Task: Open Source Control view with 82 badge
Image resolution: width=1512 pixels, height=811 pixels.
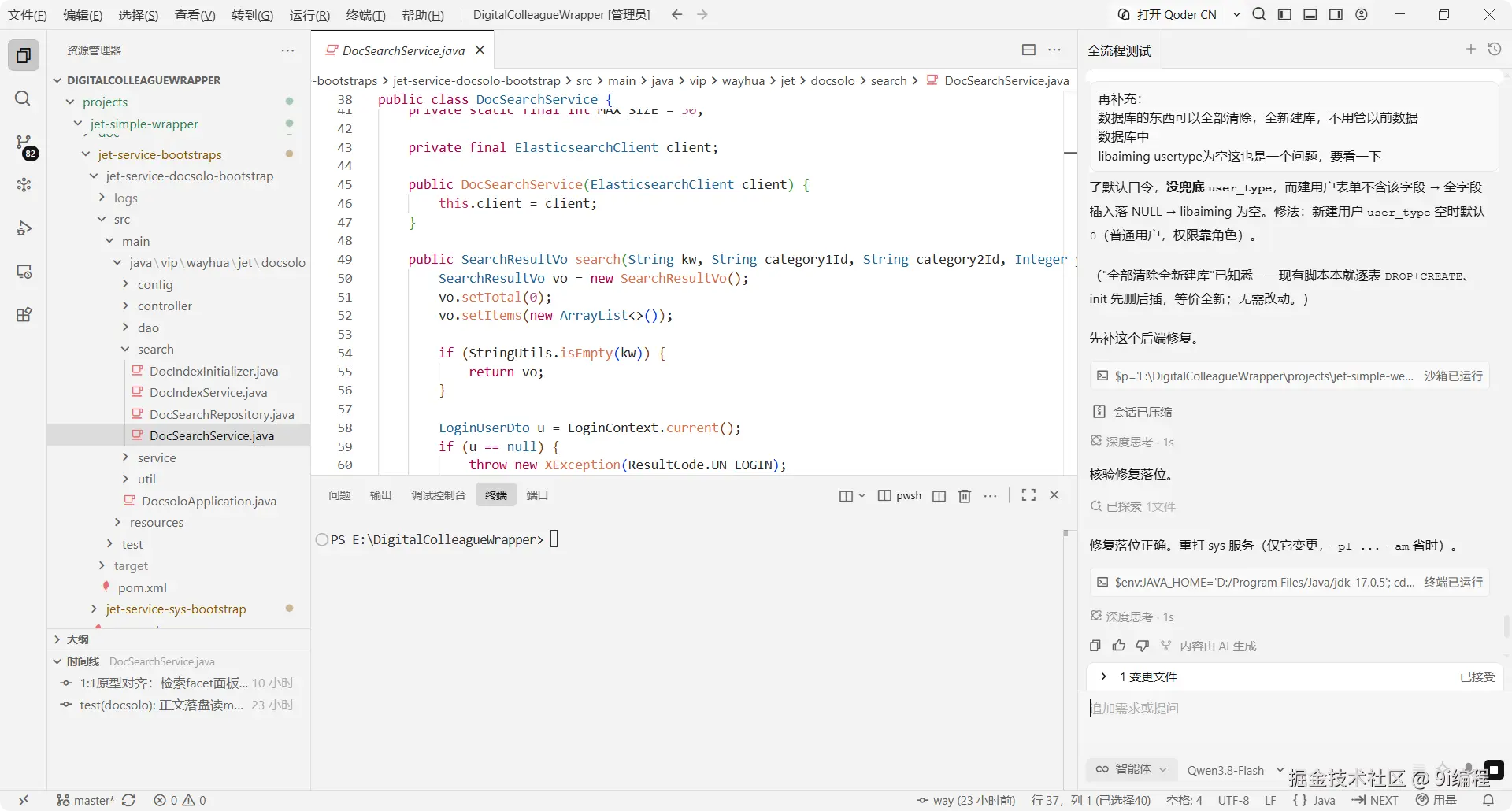Action: tap(24, 143)
